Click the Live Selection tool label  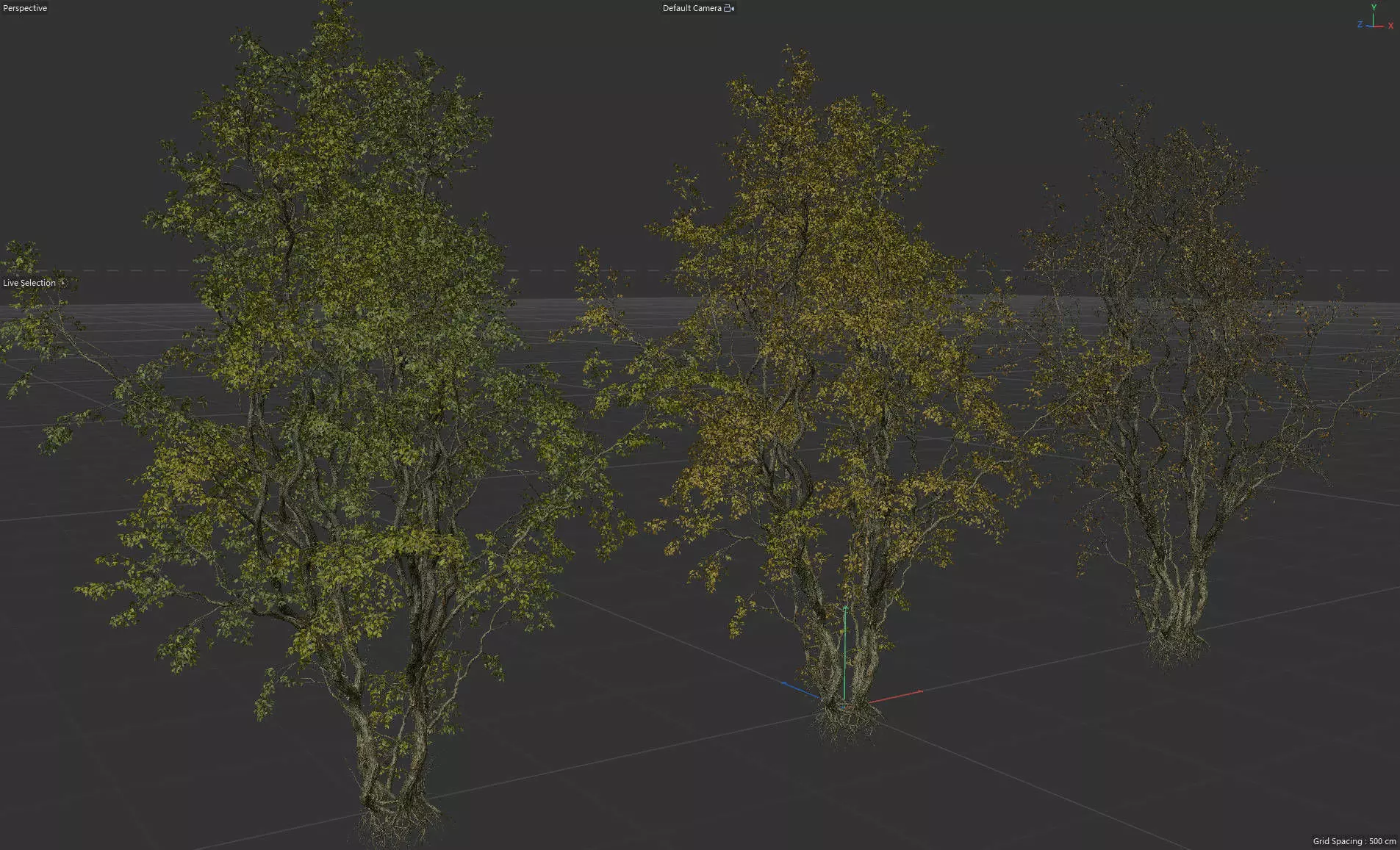click(29, 283)
